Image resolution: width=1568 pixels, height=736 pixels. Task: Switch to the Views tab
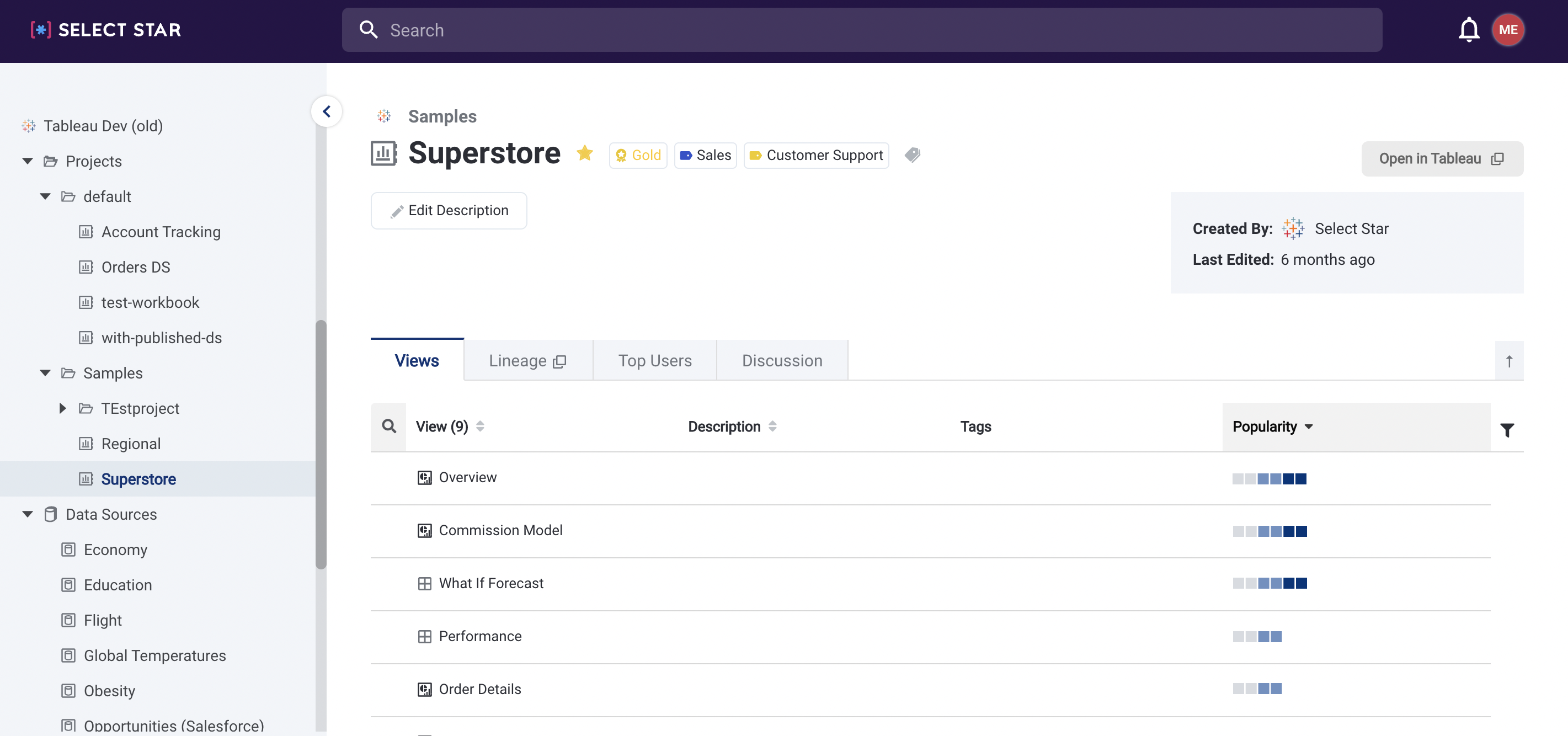coord(417,360)
